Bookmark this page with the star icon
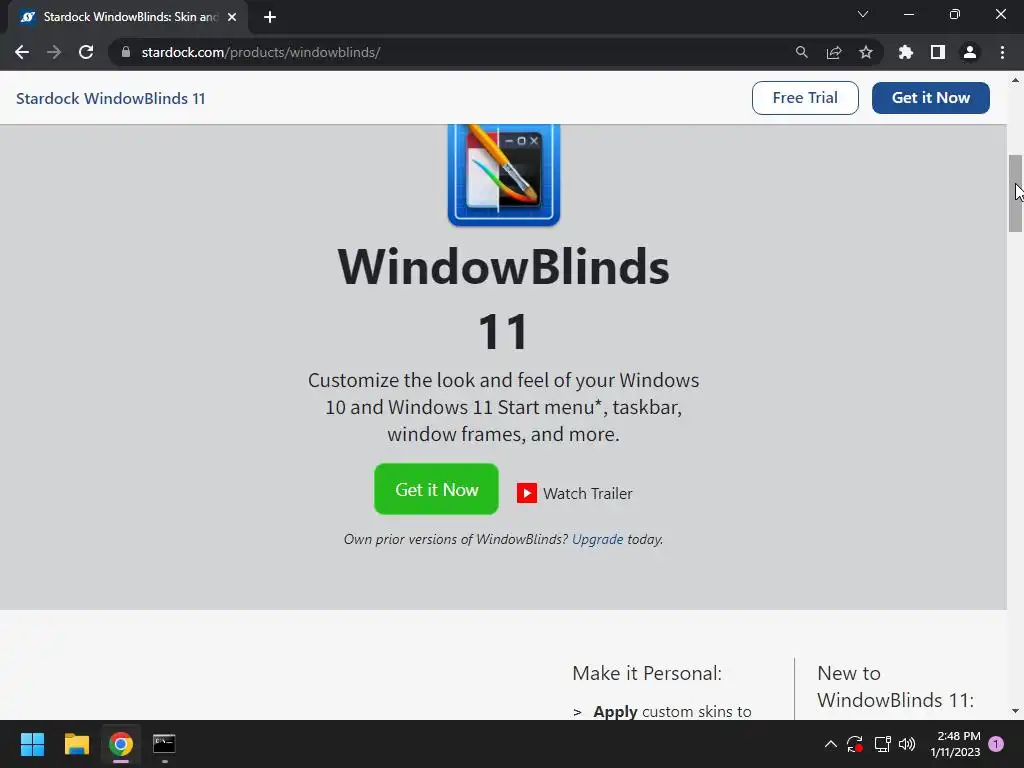Viewport: 1024px width, 768px height. click(x=866, y=52)
